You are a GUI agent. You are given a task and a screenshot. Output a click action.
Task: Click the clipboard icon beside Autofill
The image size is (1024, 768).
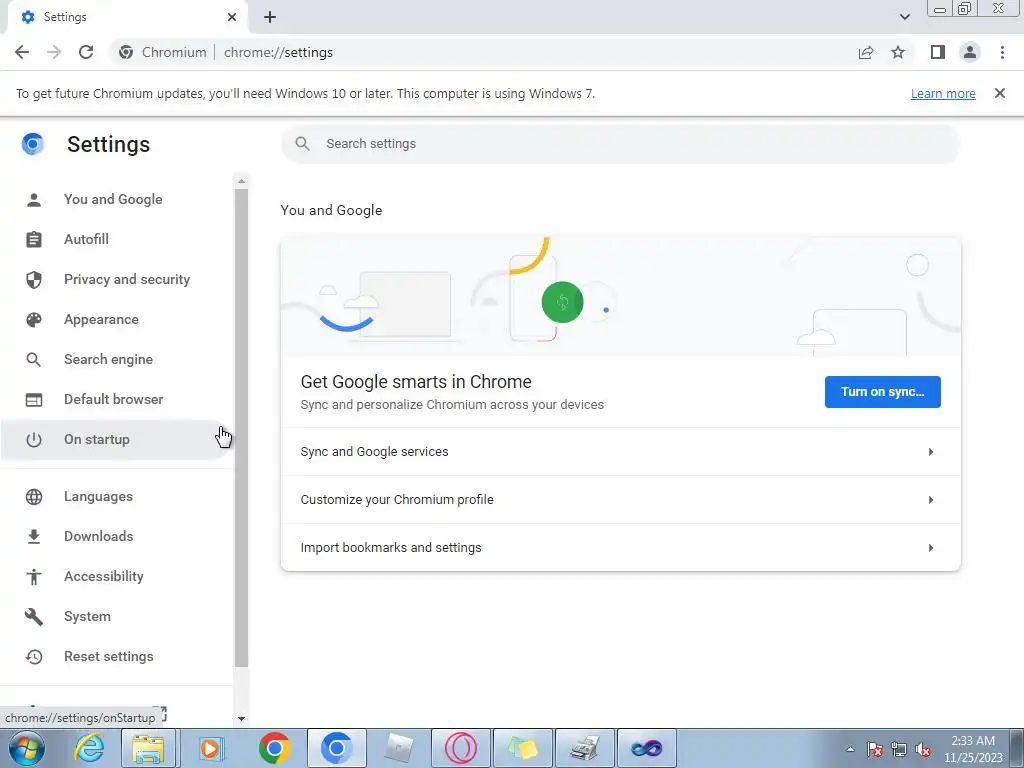point(34,239)
